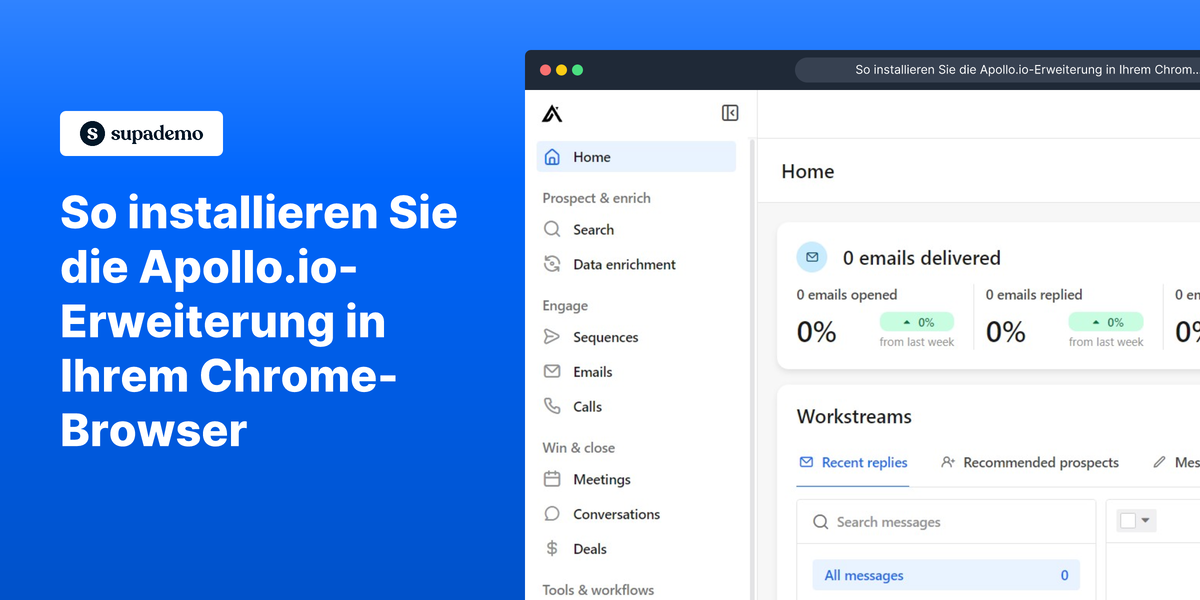Select the Conversations chat icon
This screenshot has width=1200, height=600.
(552, 514)
